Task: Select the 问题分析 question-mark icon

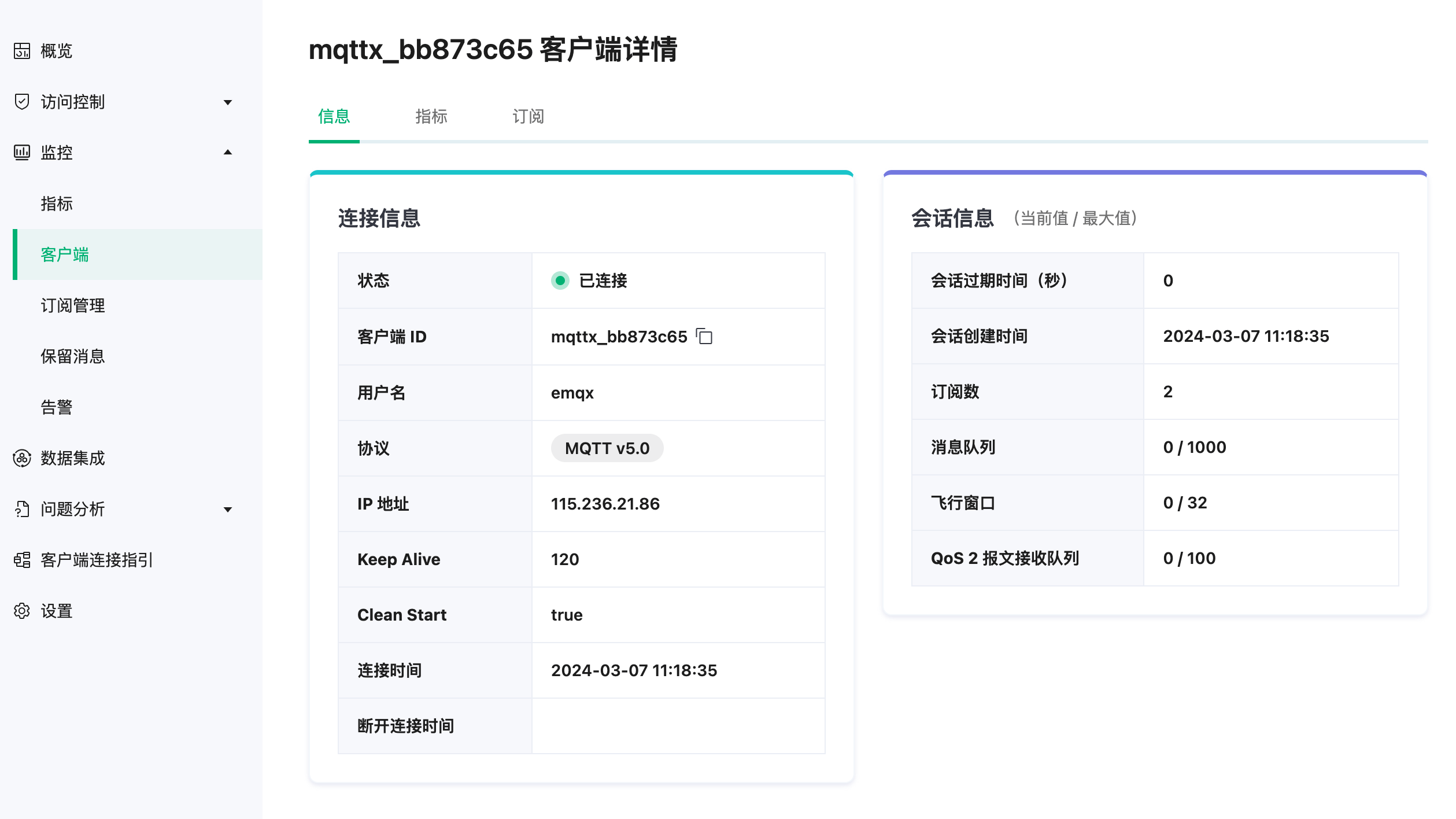Action: tap(21, 510)
